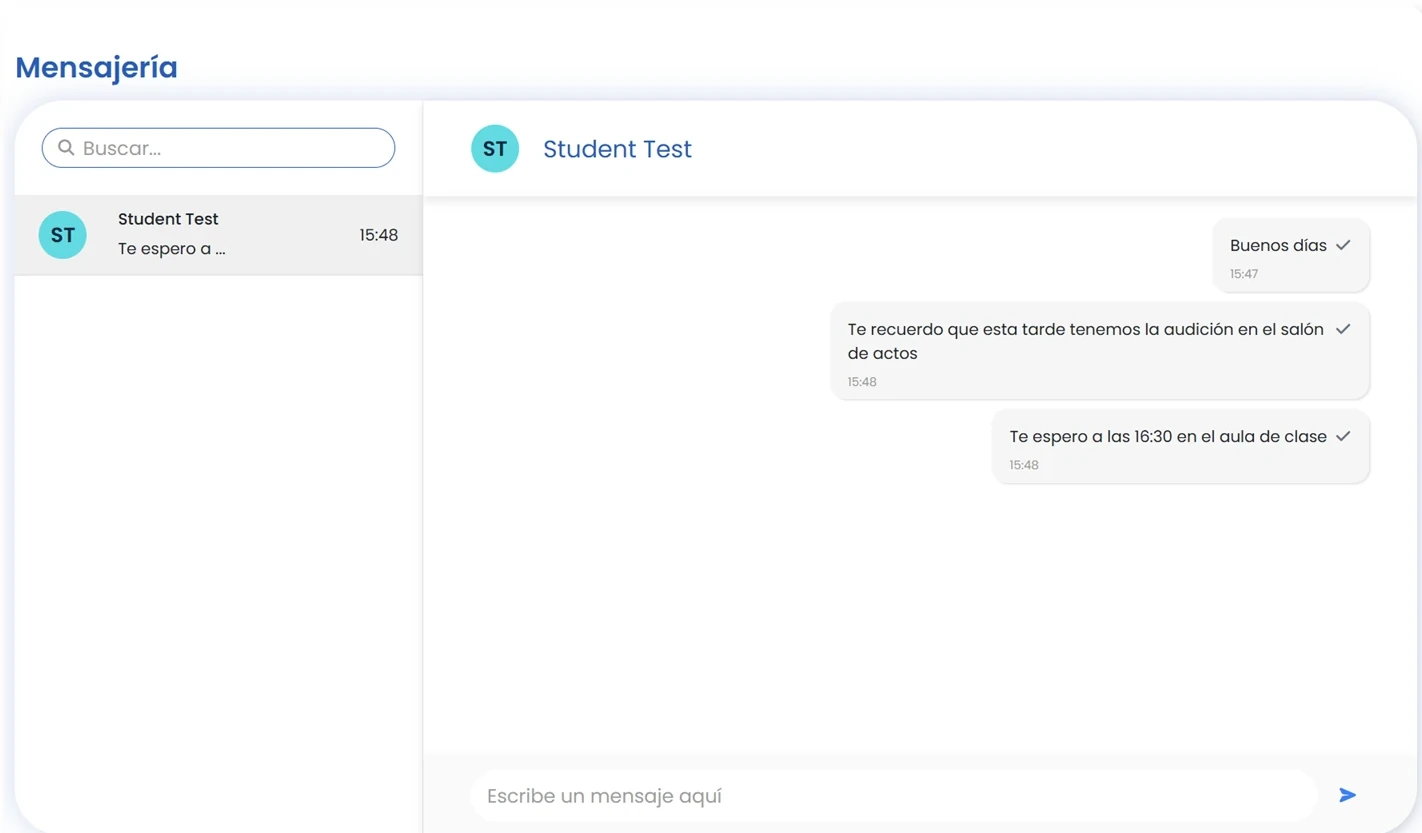Screen dimensions: 1422x833
Task: Click the 15:48 timestamp under the last message
Action: [1023, 464]
